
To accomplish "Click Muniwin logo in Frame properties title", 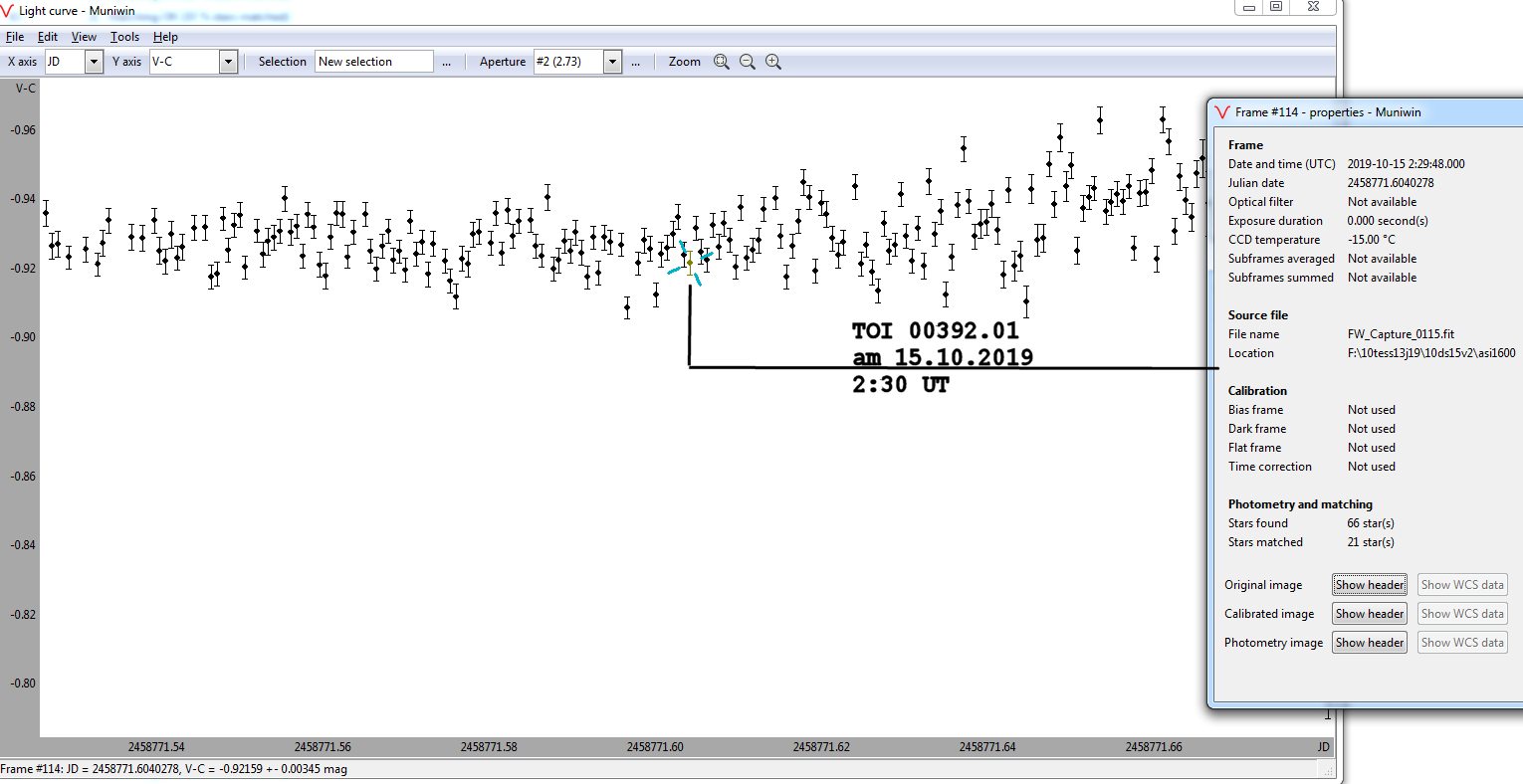I will tap(1222, 112).
